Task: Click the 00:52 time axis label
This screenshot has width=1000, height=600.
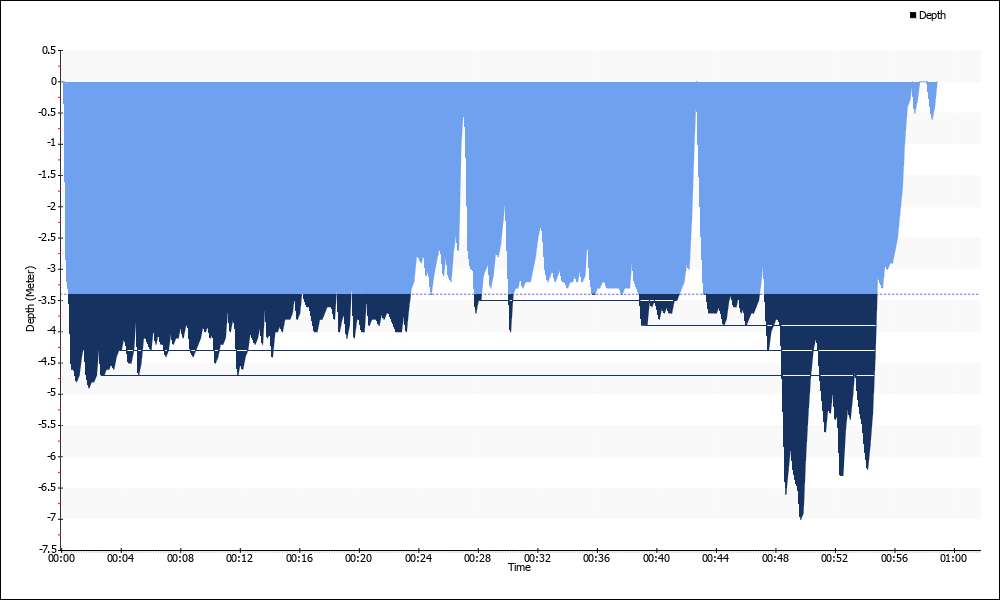Action: pyautogui.click(x=834, y=558)
